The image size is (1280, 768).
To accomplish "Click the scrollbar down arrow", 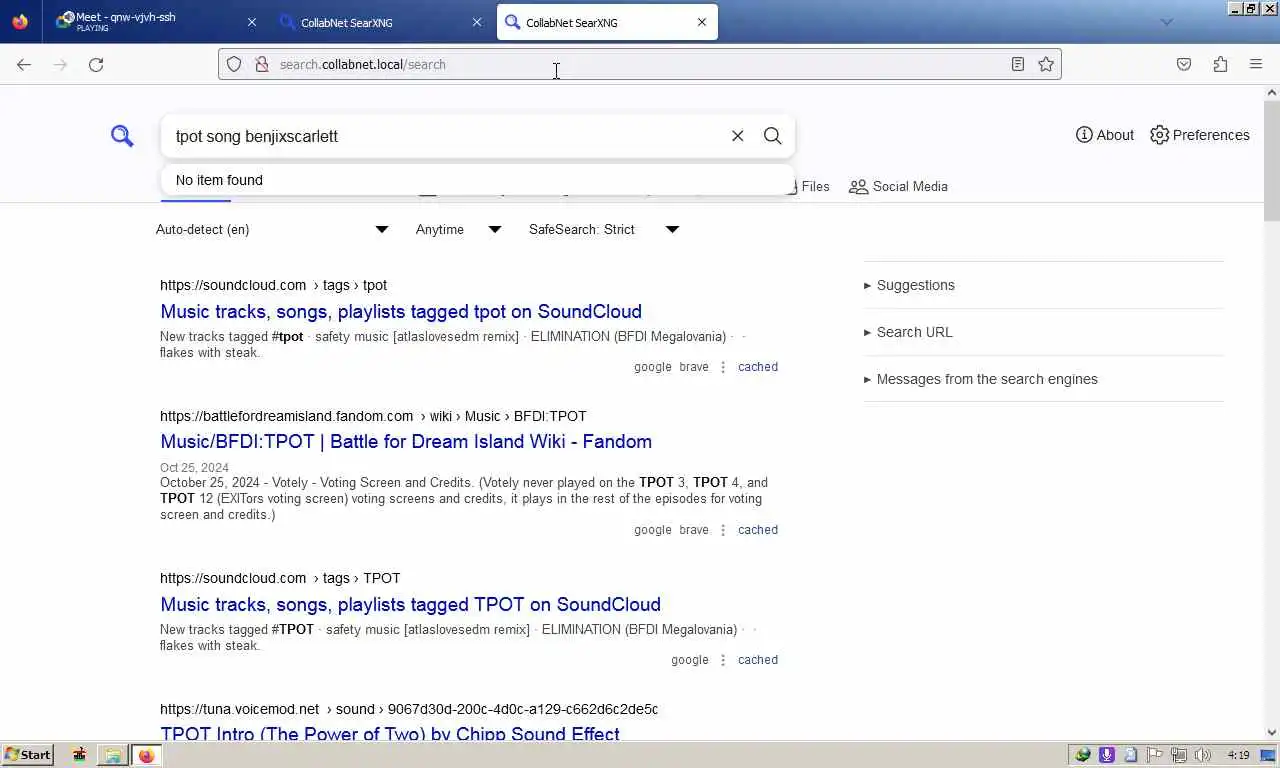I will tap(1272, 732).
